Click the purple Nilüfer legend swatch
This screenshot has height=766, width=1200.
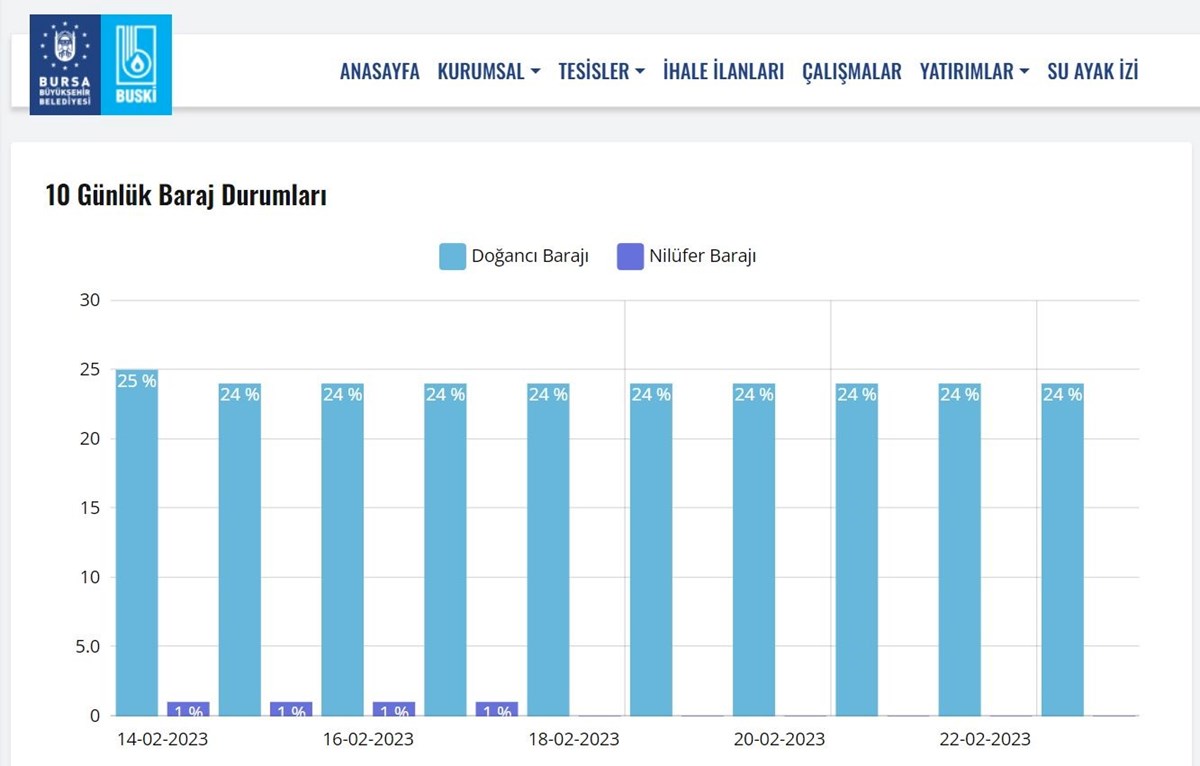coord(630,256)
